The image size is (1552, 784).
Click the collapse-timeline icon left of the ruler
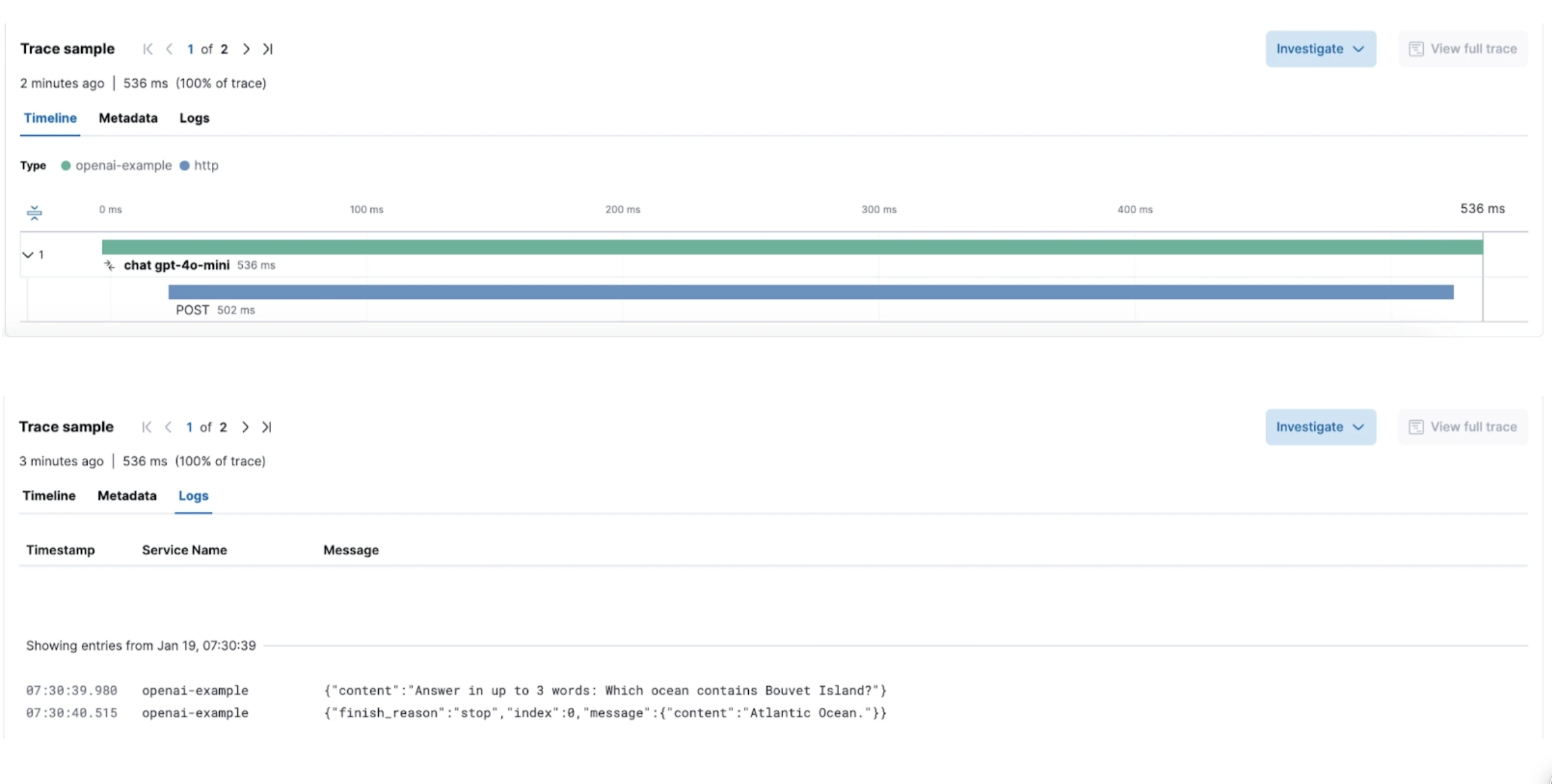coord(34,211)
